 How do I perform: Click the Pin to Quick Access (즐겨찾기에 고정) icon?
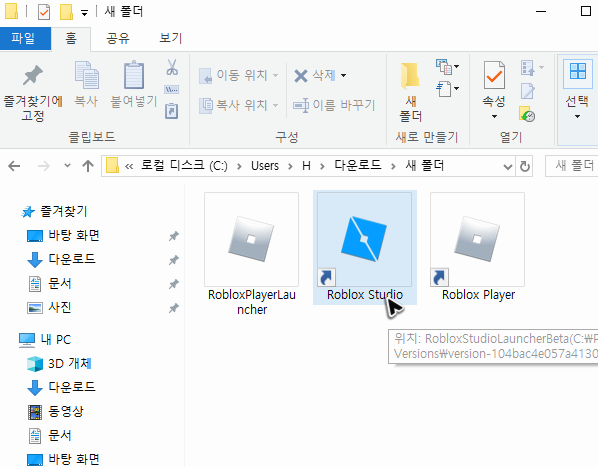(x=33, y=75)
